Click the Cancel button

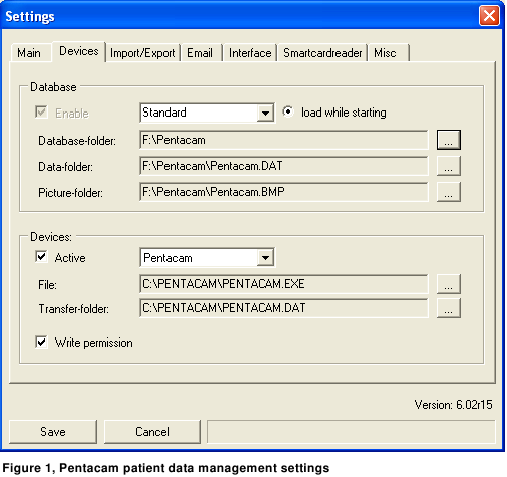[152, 432]
